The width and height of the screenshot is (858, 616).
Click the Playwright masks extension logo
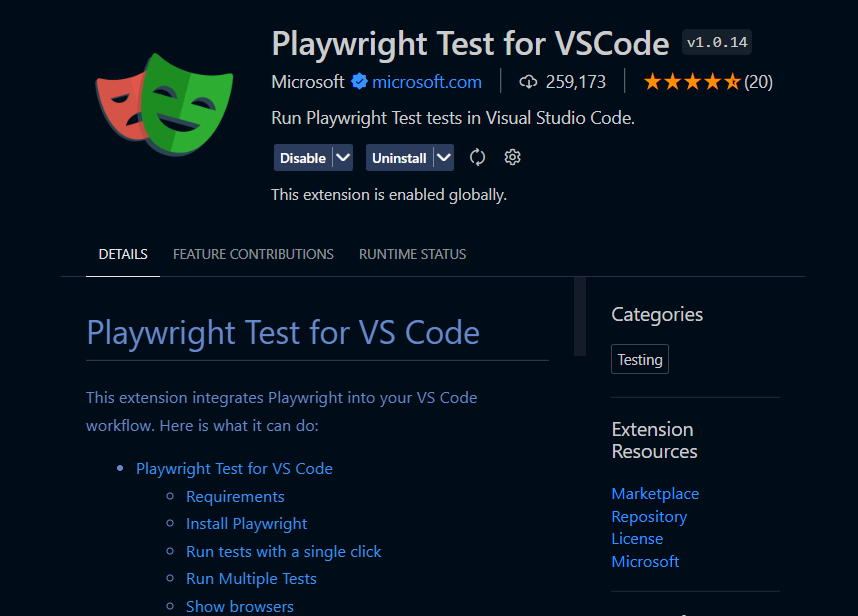coord(164,104)
